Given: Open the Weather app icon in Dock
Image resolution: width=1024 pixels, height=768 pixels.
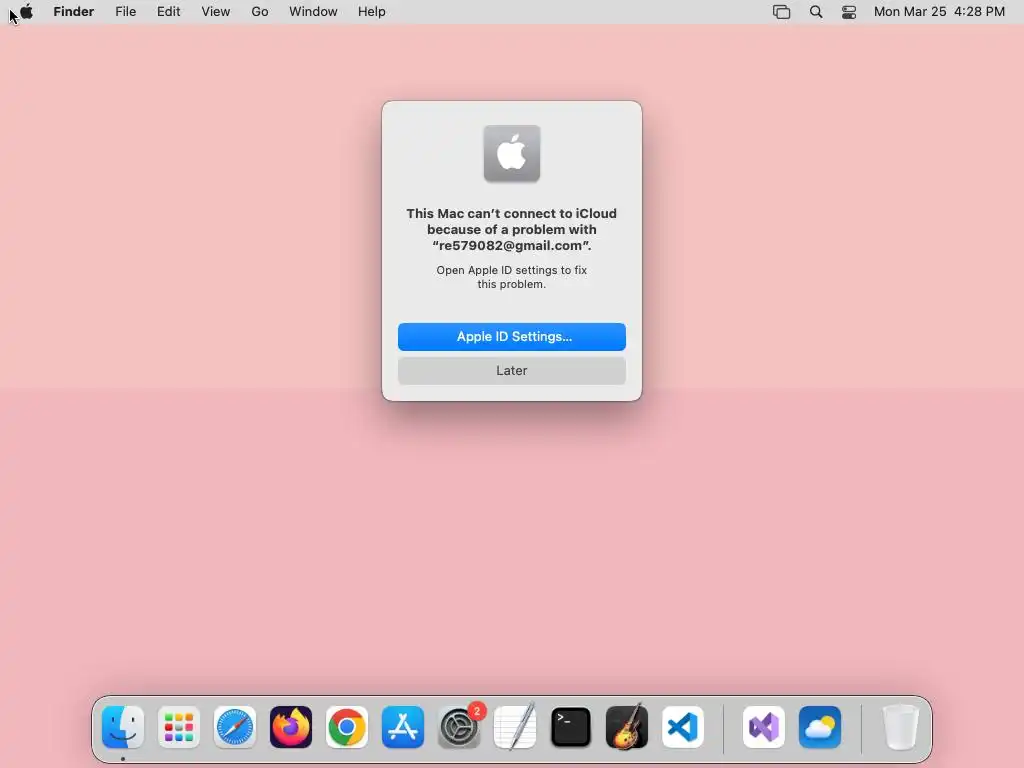Looking at the screenshot, I should (820, 727).
